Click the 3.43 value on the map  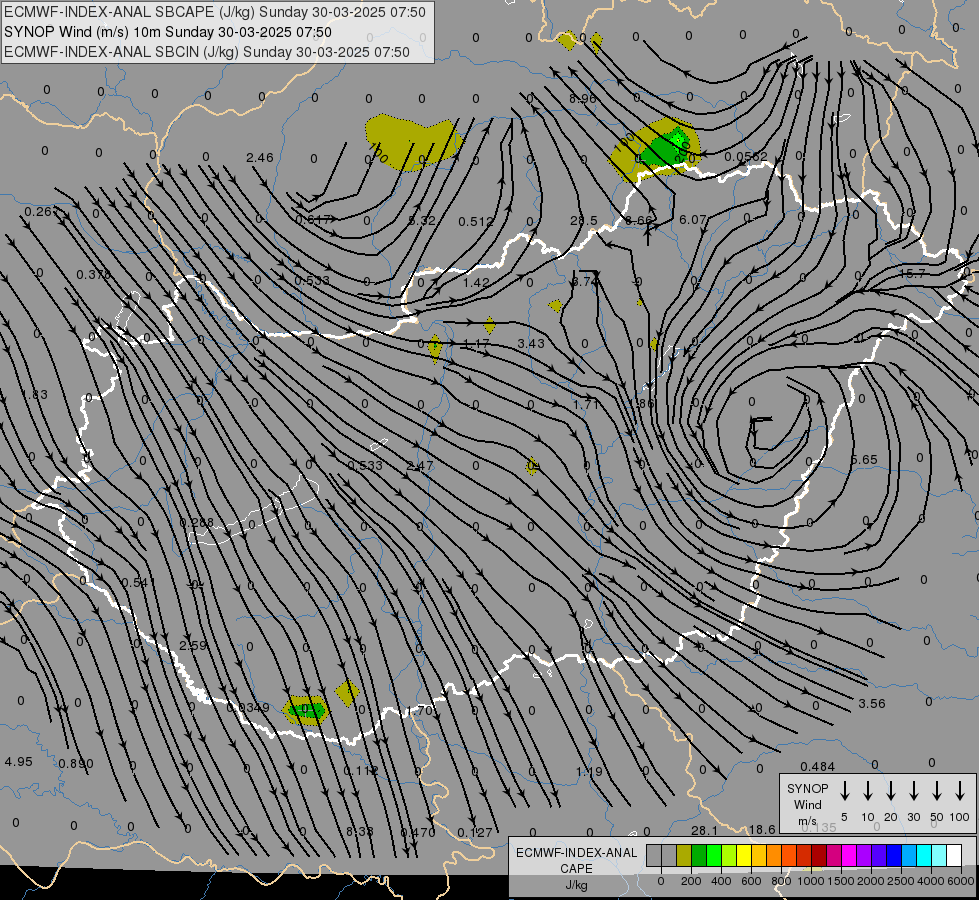[531, 344]
